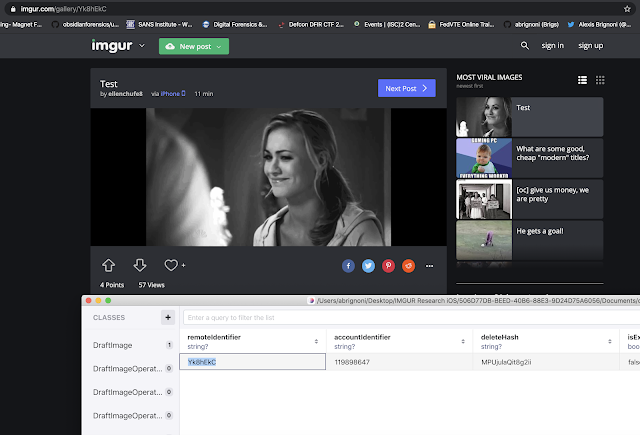This screenshot has height=435, width=640.
Task: Open the Defcon DFIR CTF bookmark
Action: [x=311, y=24]
